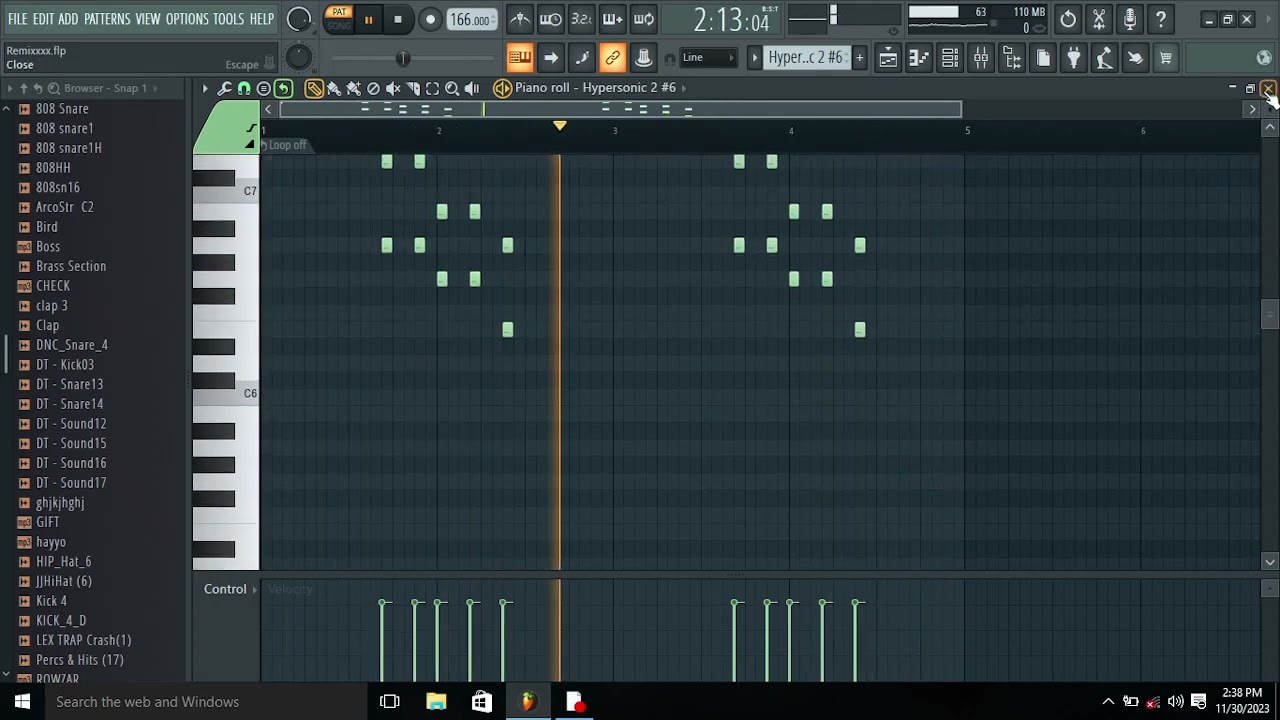Click the Loop off label

pos(287,145)
